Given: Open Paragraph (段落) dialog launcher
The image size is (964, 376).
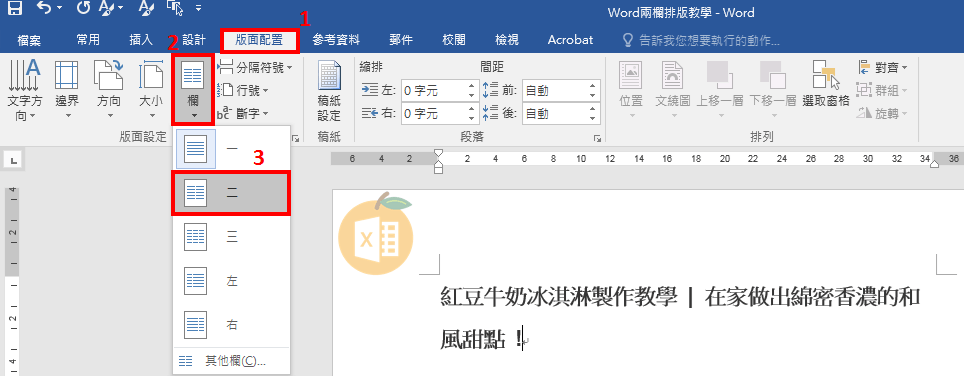Looking at the screenshot, I should click(x=597, y=139).
